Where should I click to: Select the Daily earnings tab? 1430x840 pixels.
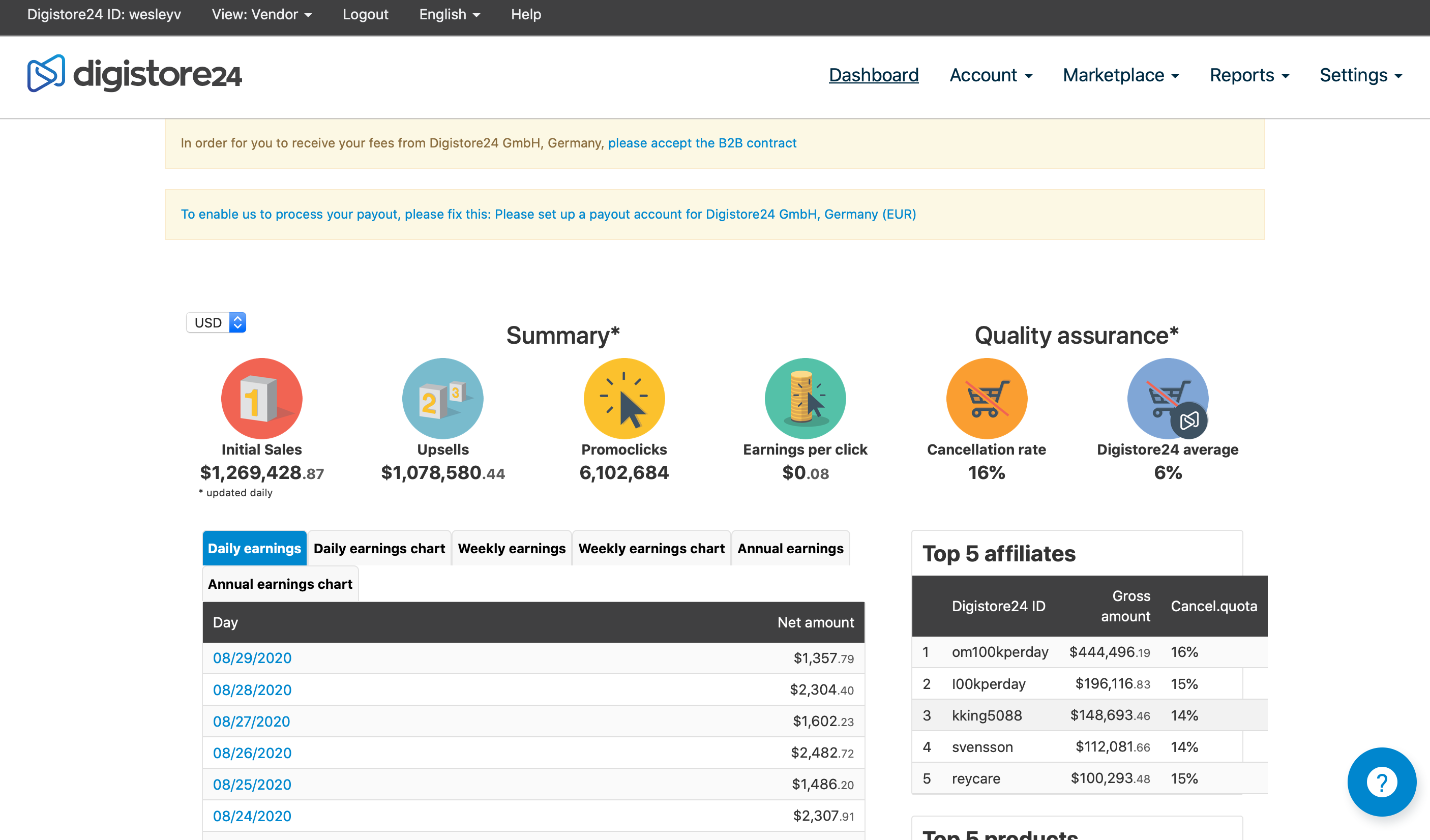click(x=254, y=548)
